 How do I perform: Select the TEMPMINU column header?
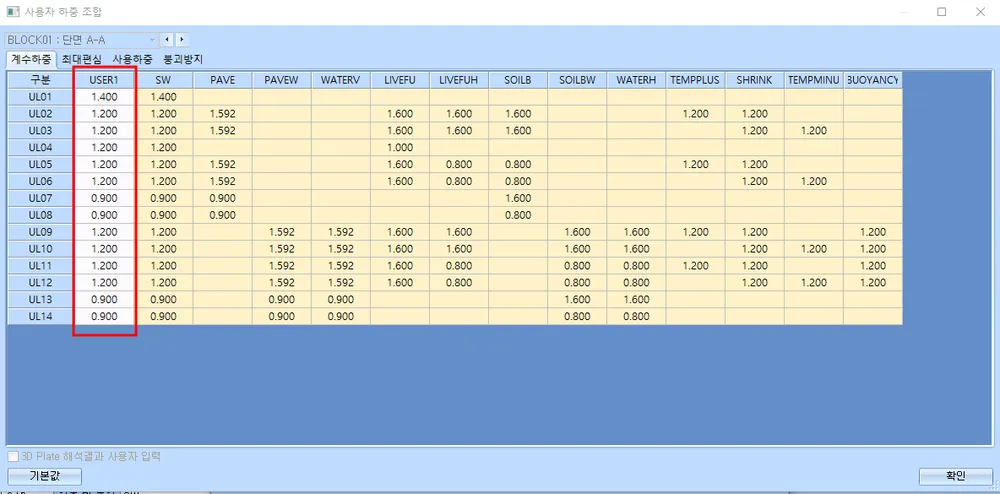[814, 80]
